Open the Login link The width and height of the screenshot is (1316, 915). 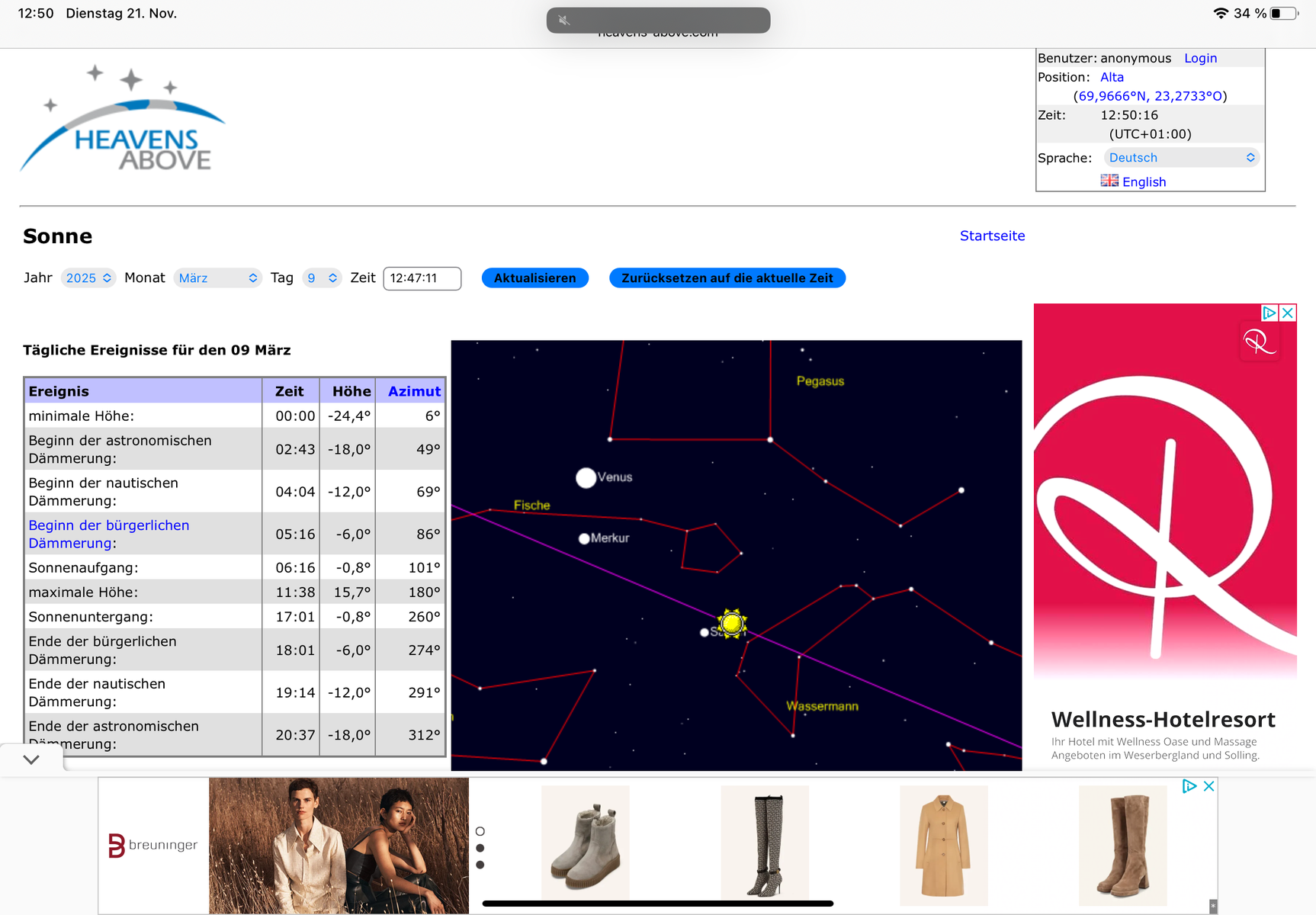(x=1200, y=59)
